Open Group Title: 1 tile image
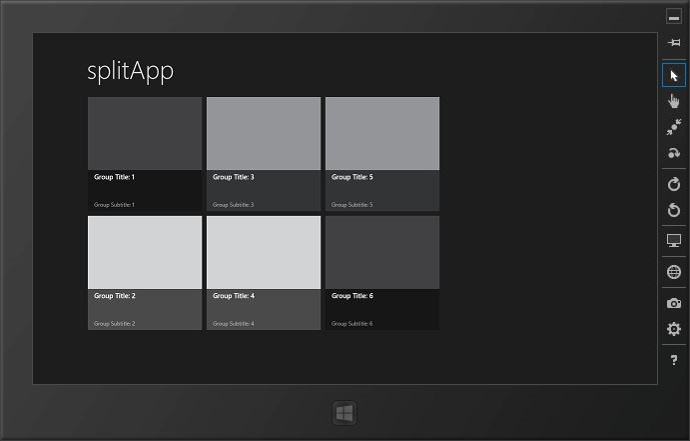The width and height of the screenshot is (690, 441). pyautogui.click(x=145, y=133)
